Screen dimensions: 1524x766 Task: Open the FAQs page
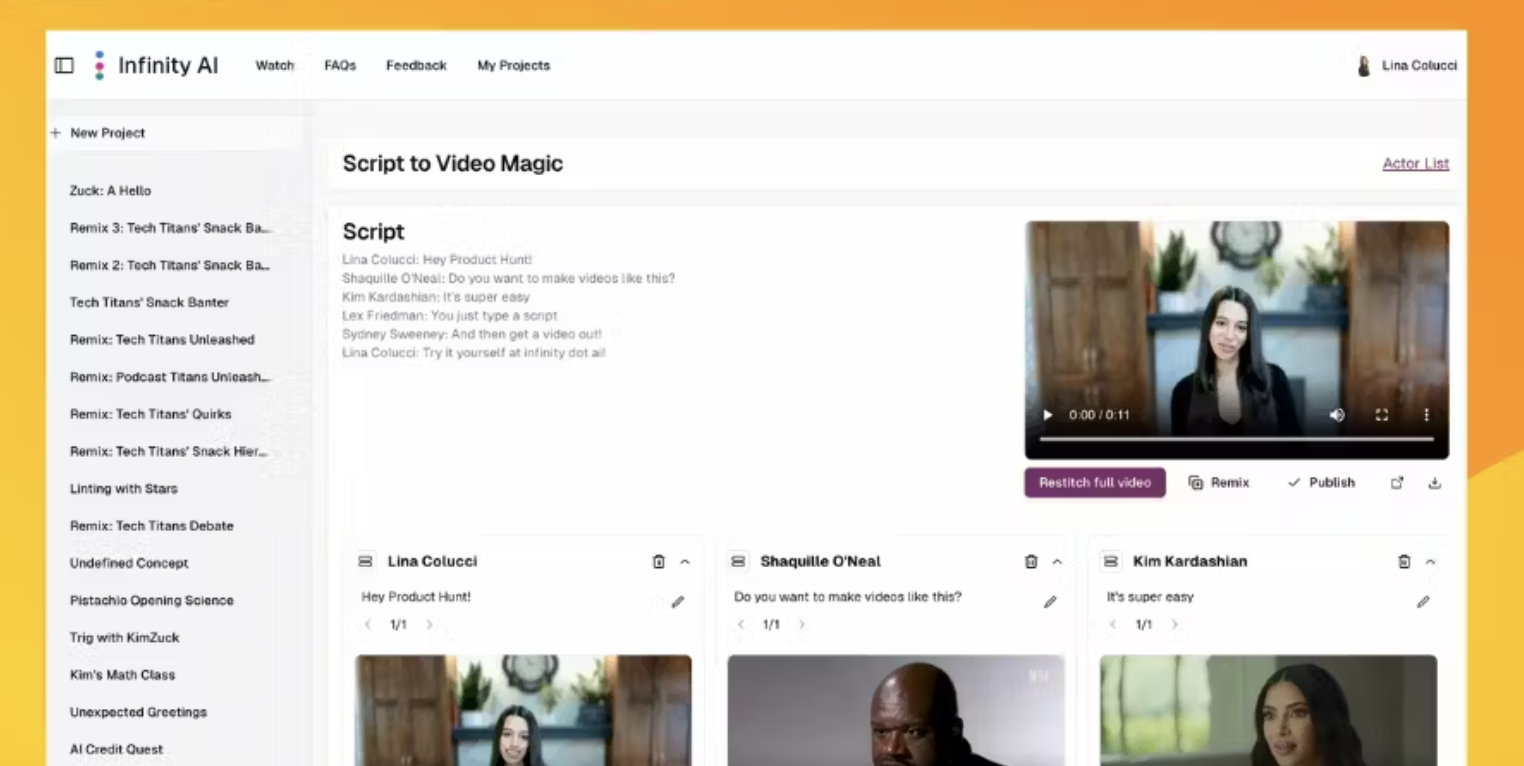(x=340, y=66)
